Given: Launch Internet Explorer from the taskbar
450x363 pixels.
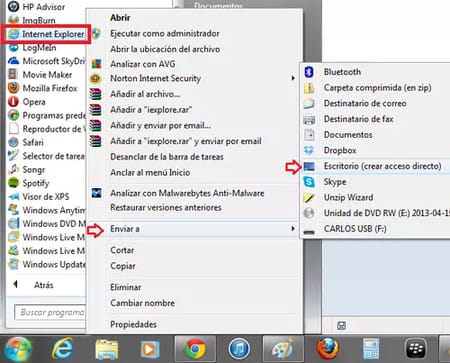Looking at the screenshot, I should click(62, 349).
